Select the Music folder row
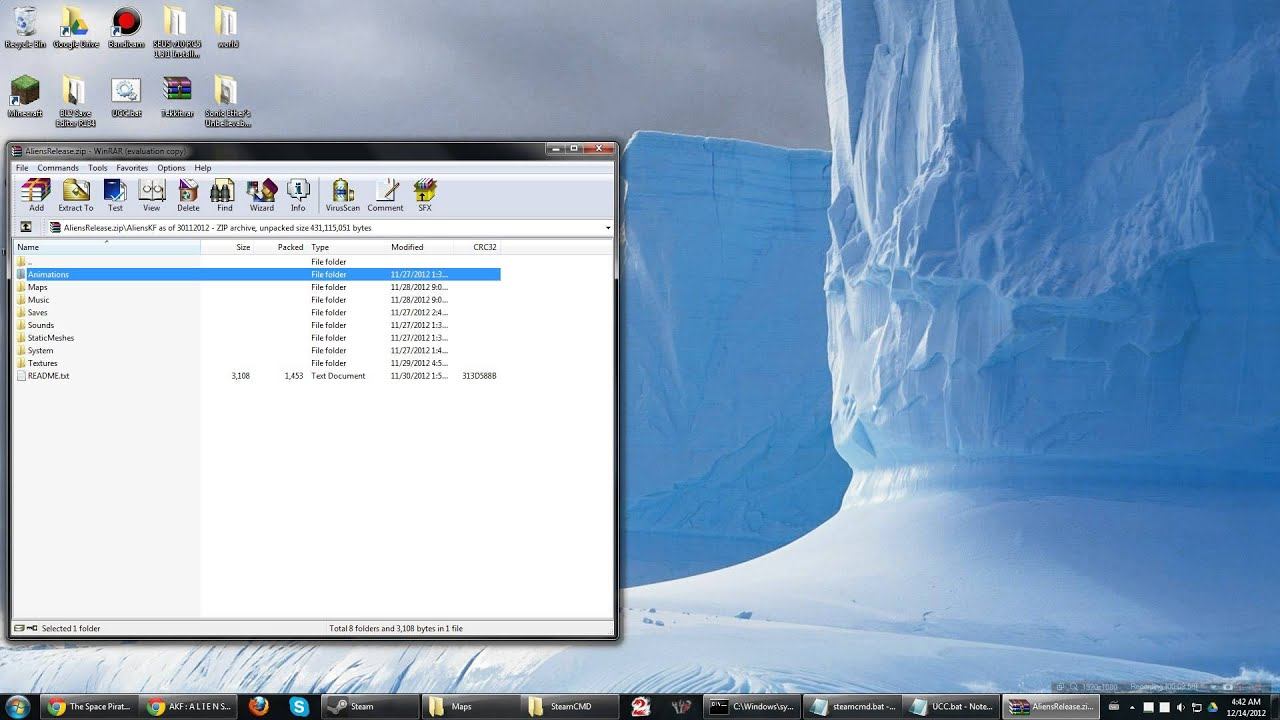This screenshot has width=1280, height=720. pyautogui.click(x=257, y=300)
